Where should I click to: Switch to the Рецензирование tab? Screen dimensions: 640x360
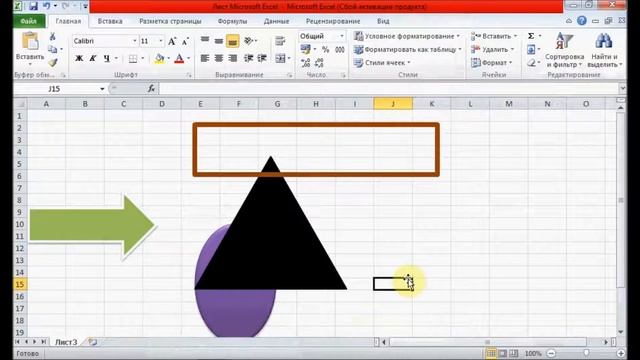coord(333,21)
